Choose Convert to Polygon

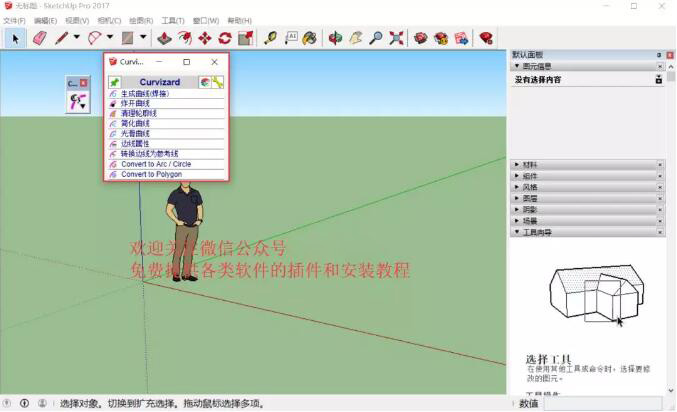tap(166, 174)
